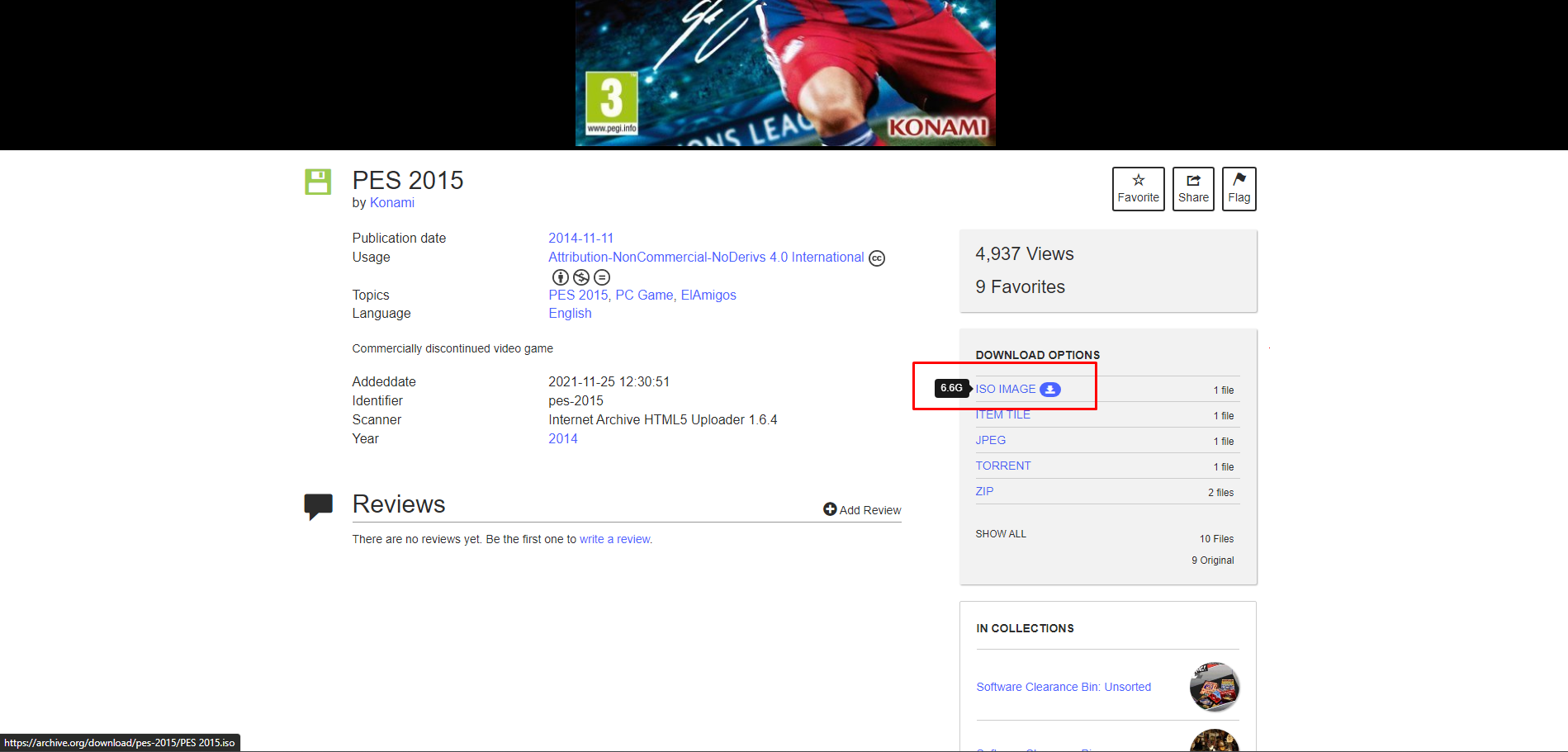This screenshot has height=752, width=1568.
Task: Click the DOWNLOAD OPTIONS heading
Action: coord(1038,355)
